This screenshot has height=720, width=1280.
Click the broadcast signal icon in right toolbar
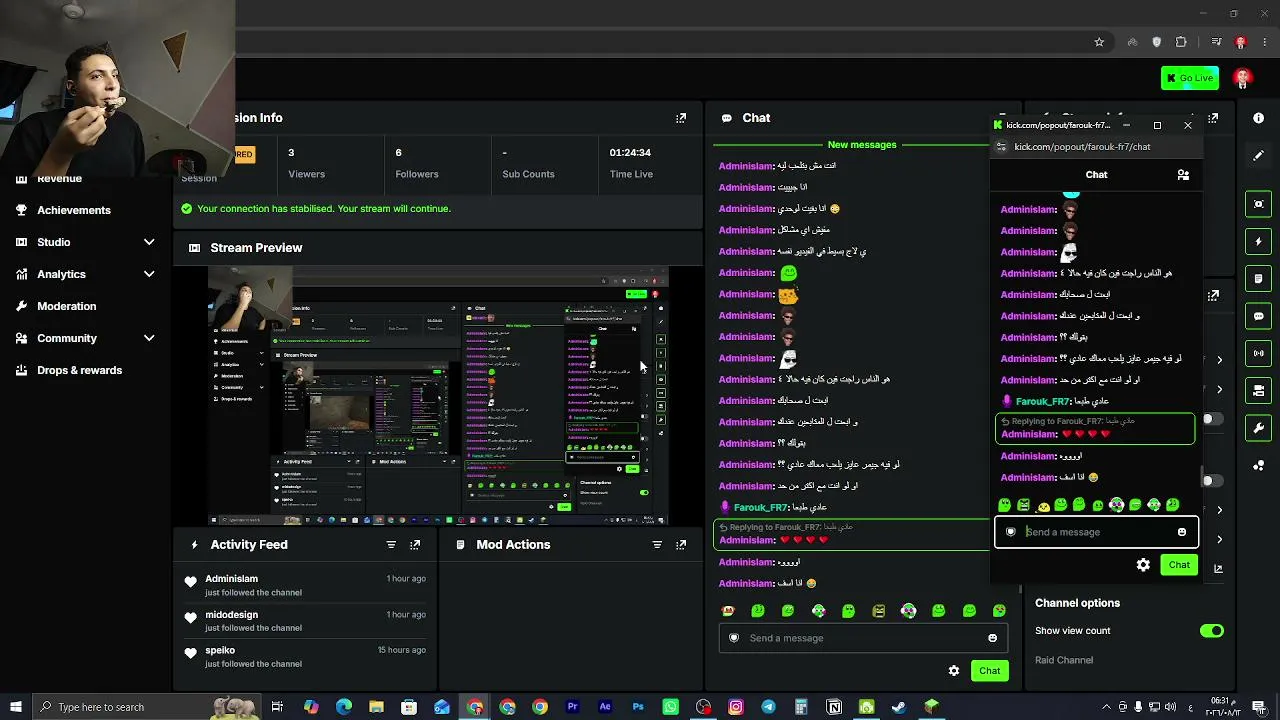click(x=1258, y=353)
